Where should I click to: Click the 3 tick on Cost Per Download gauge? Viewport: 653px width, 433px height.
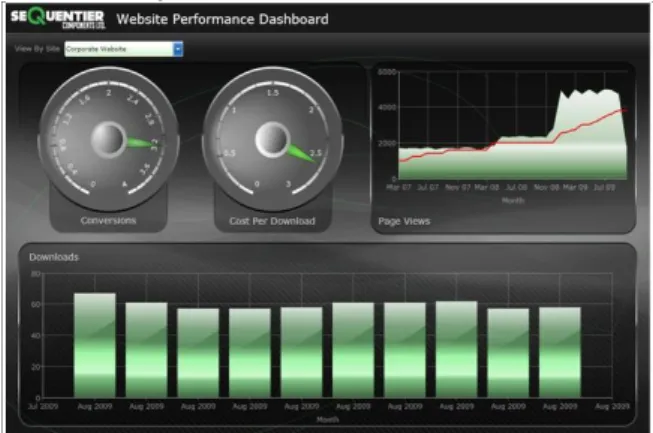pyautogui.click(x=288, y=184)
